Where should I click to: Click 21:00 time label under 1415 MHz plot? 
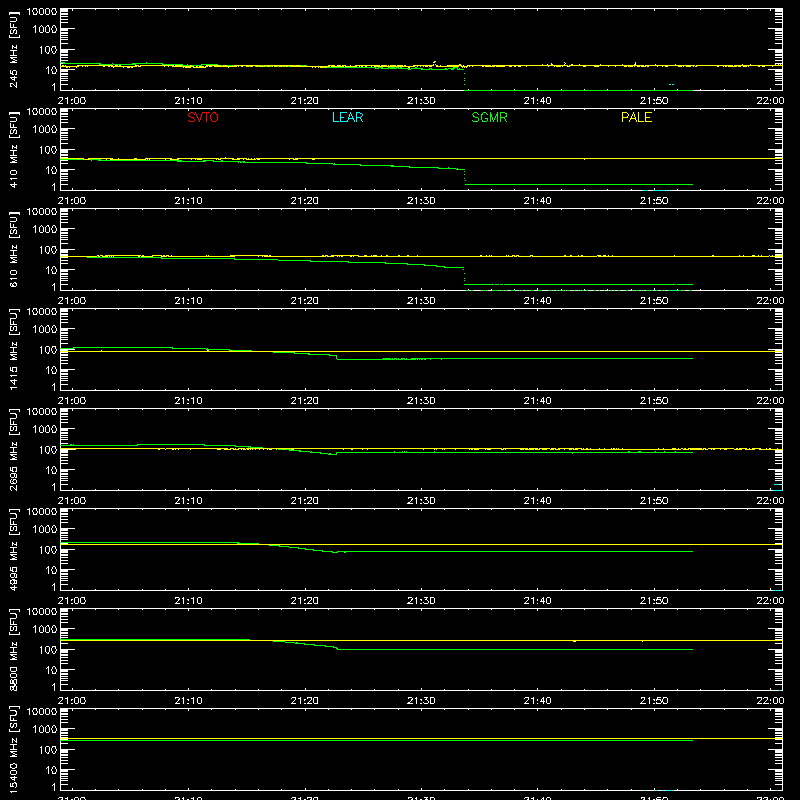click(71, 401)
